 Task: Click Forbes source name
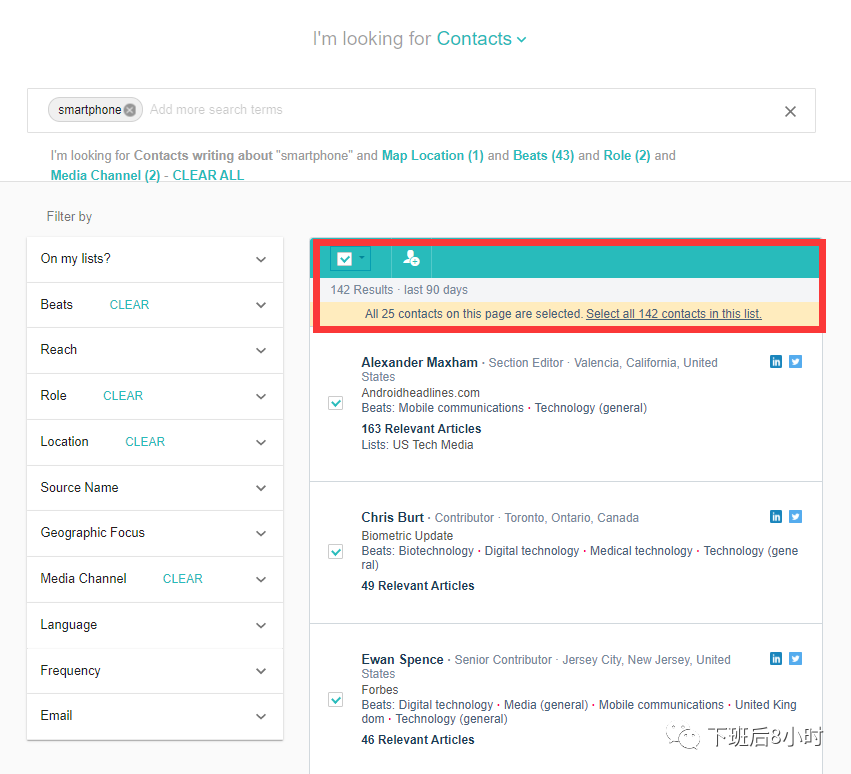(380, 690)
